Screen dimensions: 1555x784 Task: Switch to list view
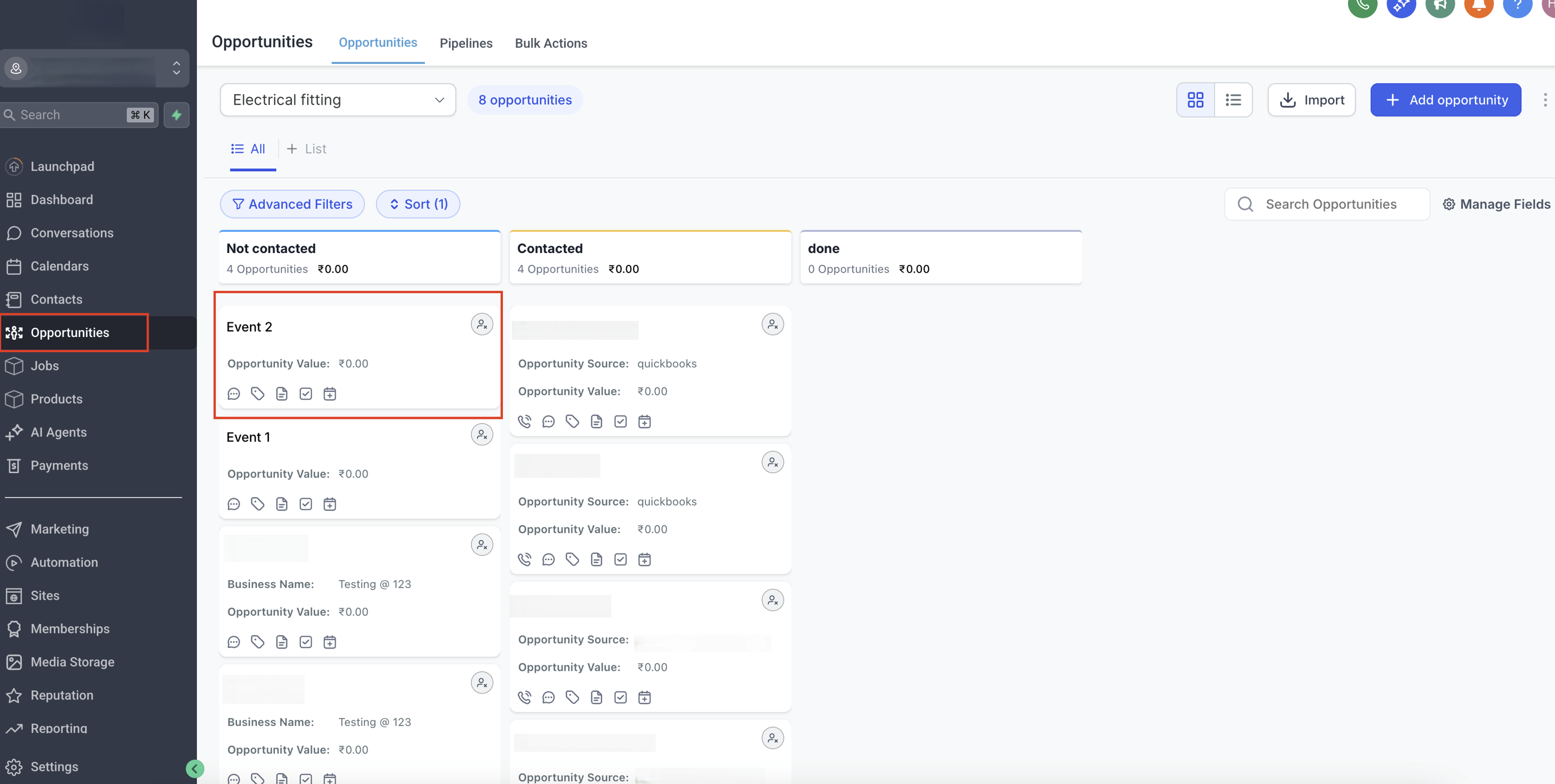click(x=1233, y=100)
